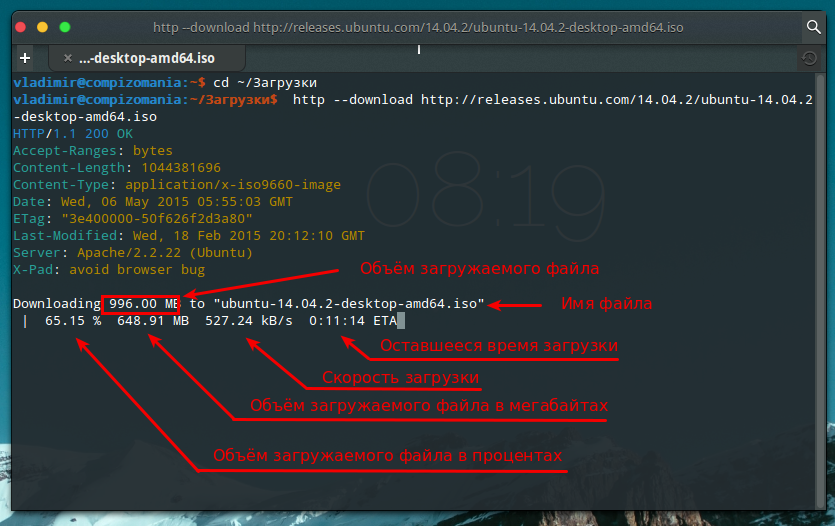Click the '0:11:14 ETA' remaining time

point(353,321)
